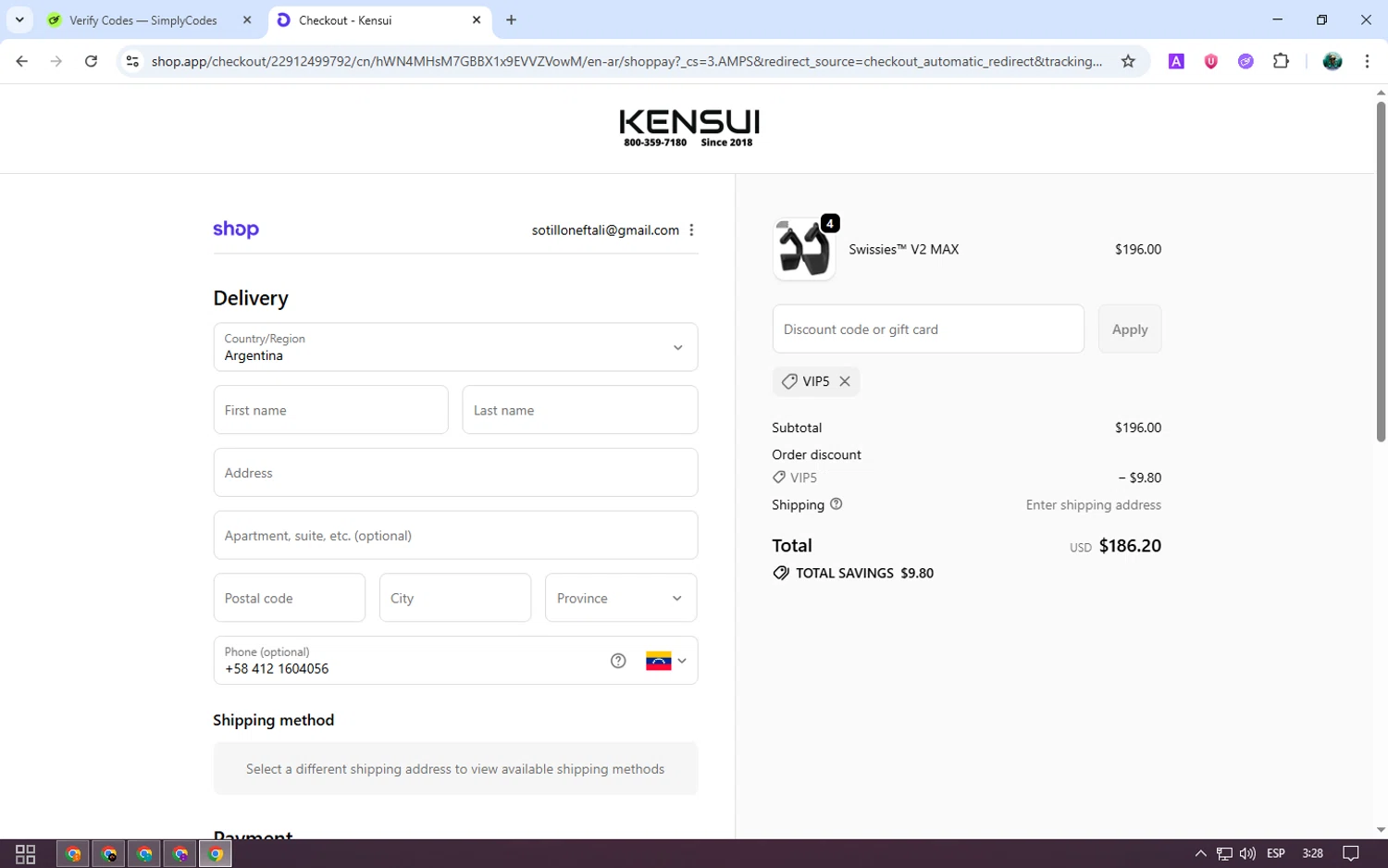Bookmark this page with the star icon

[x=1128, y=61]
